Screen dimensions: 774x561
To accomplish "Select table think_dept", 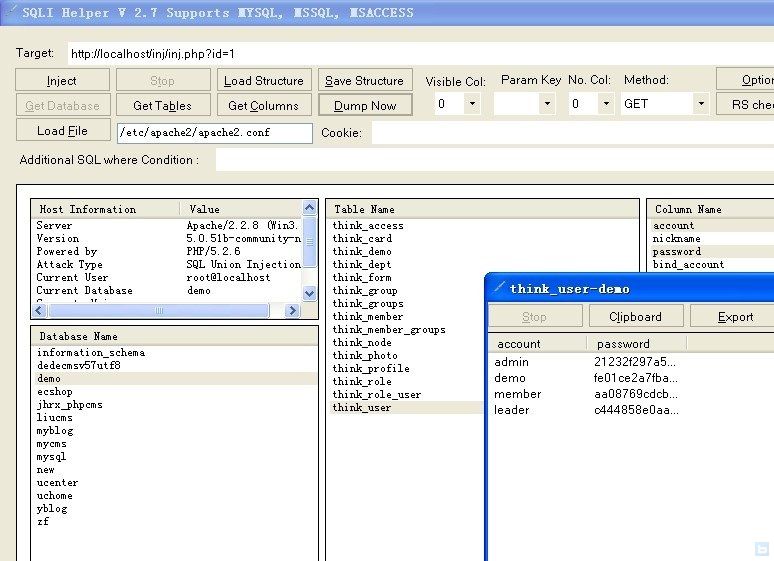I will click(362, 265).
